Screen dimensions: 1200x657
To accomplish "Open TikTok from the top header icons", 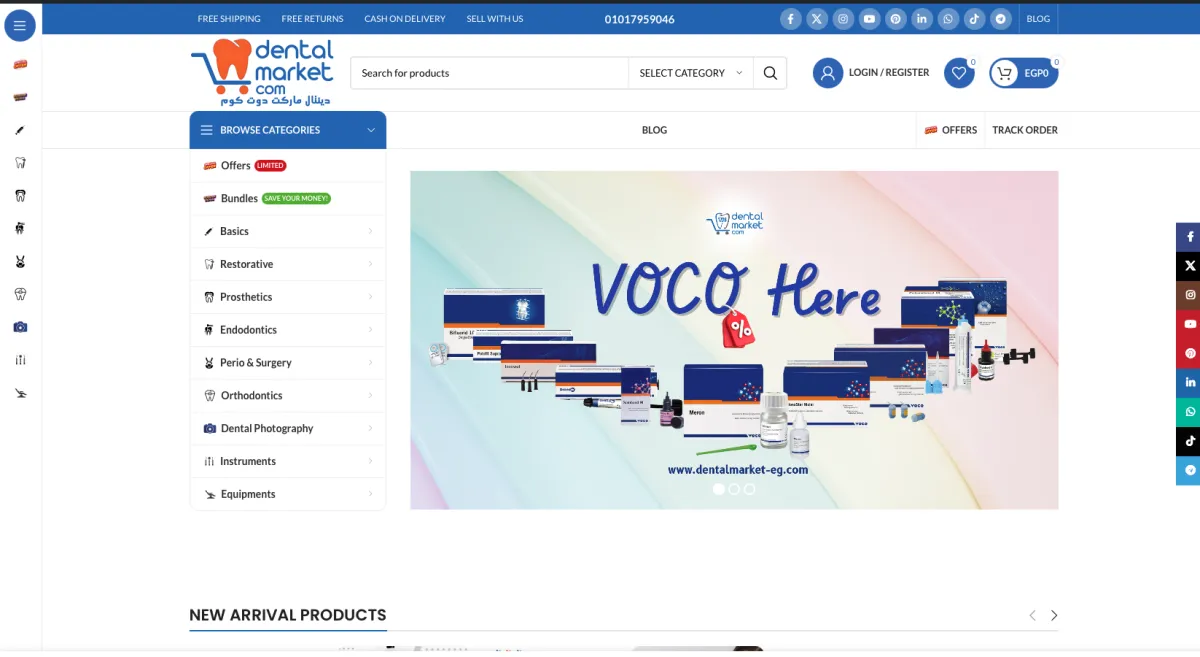I will coord(974,19).
